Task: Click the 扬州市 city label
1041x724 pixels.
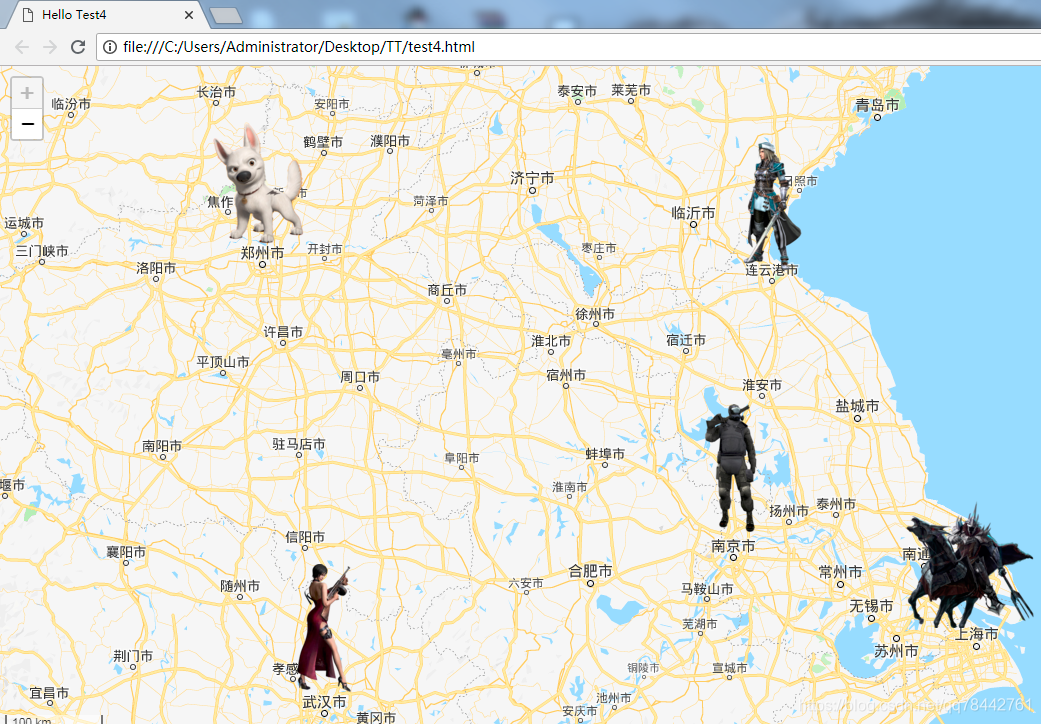Action: [x=789, y=511]
